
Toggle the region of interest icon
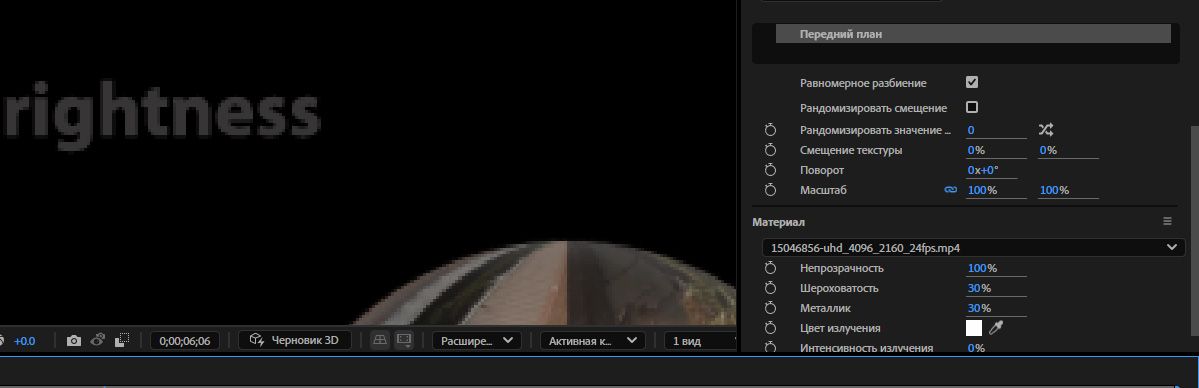(122, 341)
